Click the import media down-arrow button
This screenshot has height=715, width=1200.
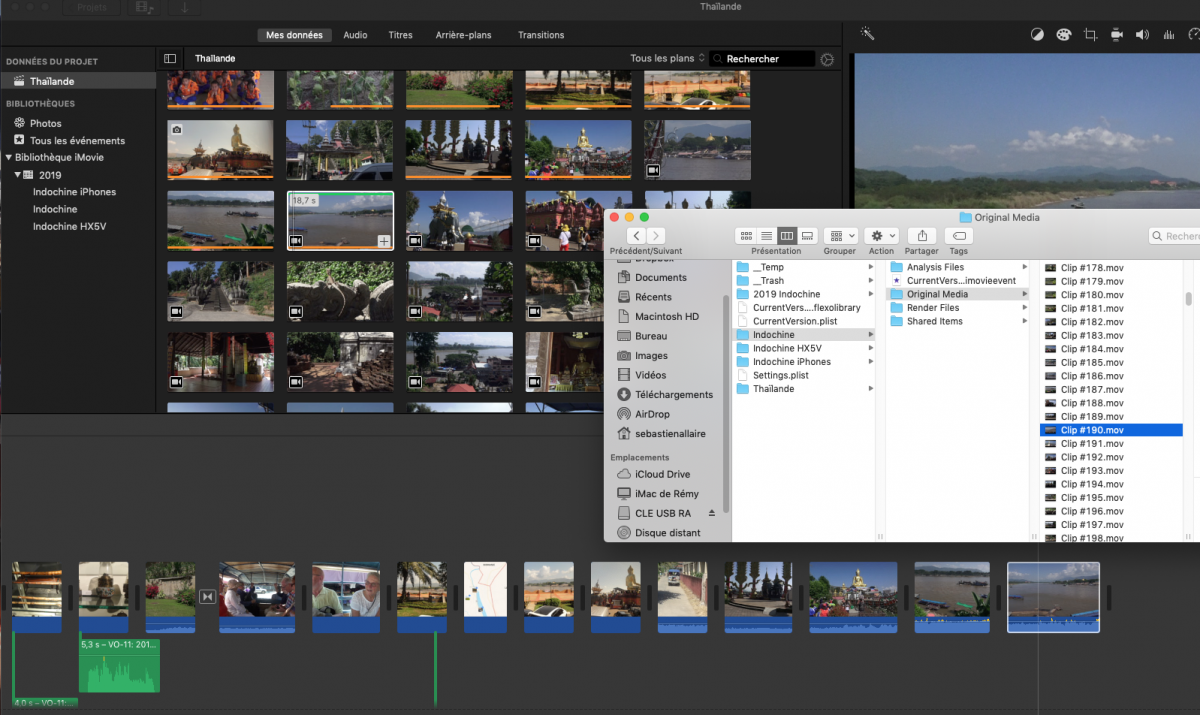coord(185,7)
